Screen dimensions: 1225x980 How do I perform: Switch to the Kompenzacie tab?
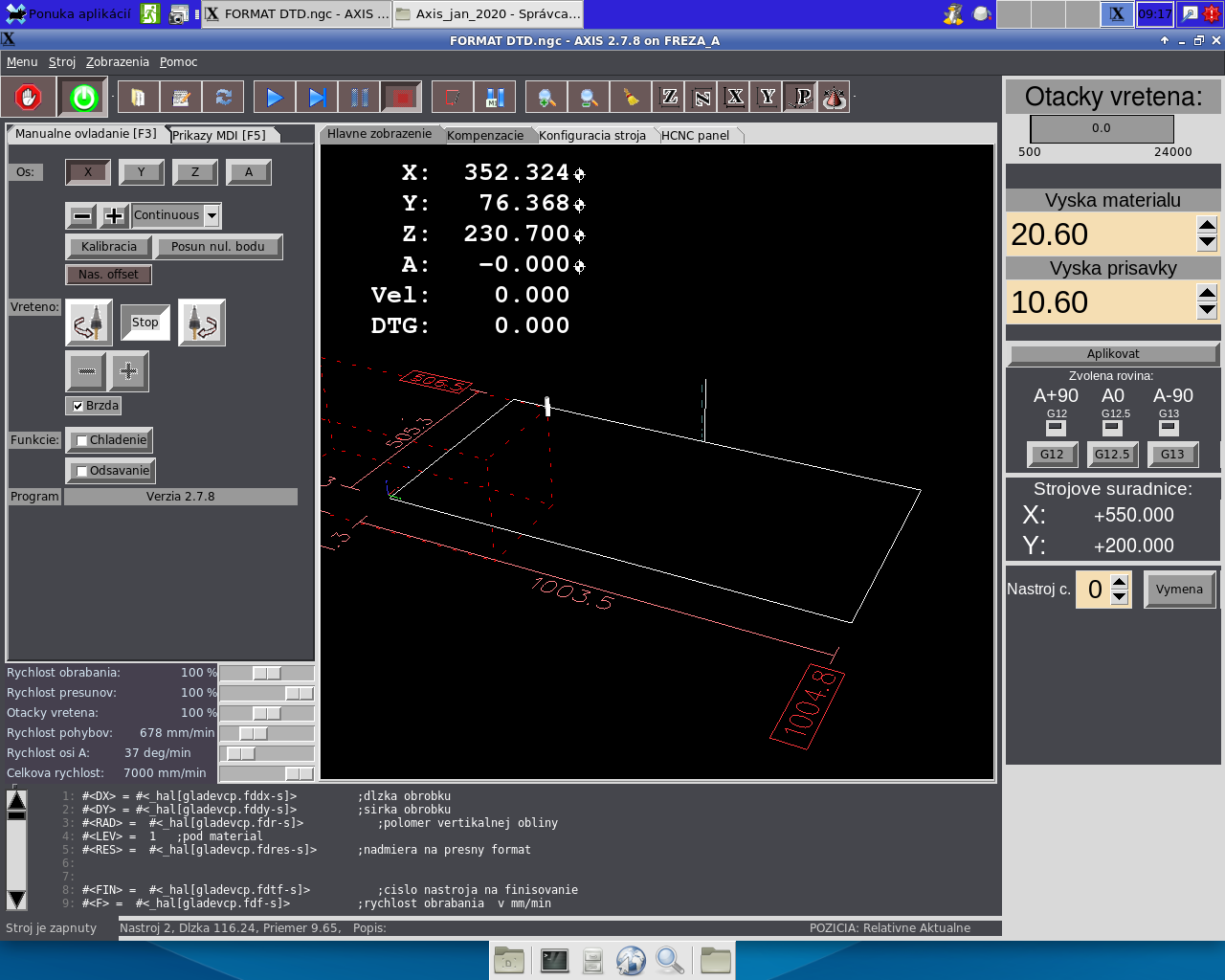tap(485, 135)
